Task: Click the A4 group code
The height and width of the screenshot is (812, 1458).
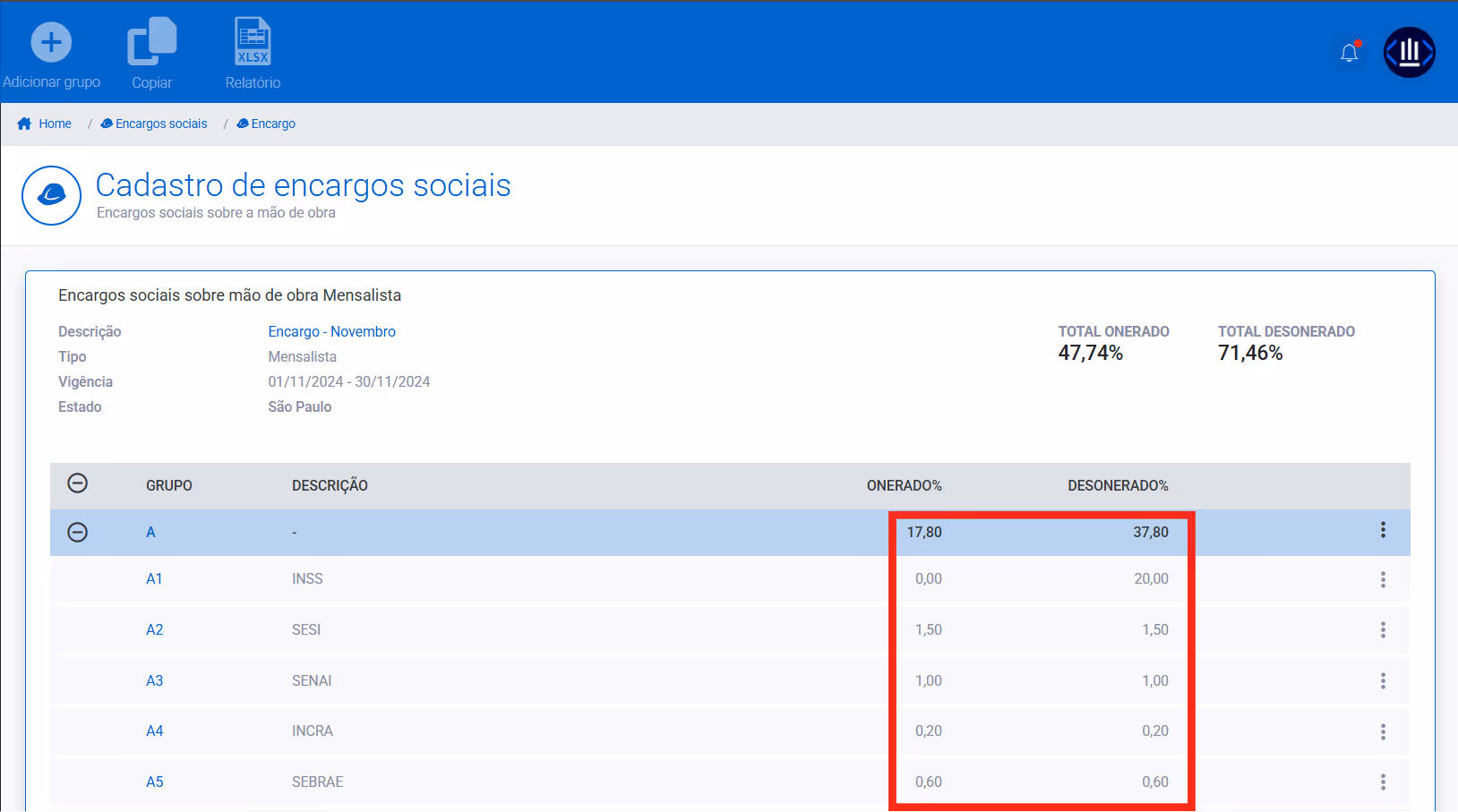Action: 154,731
